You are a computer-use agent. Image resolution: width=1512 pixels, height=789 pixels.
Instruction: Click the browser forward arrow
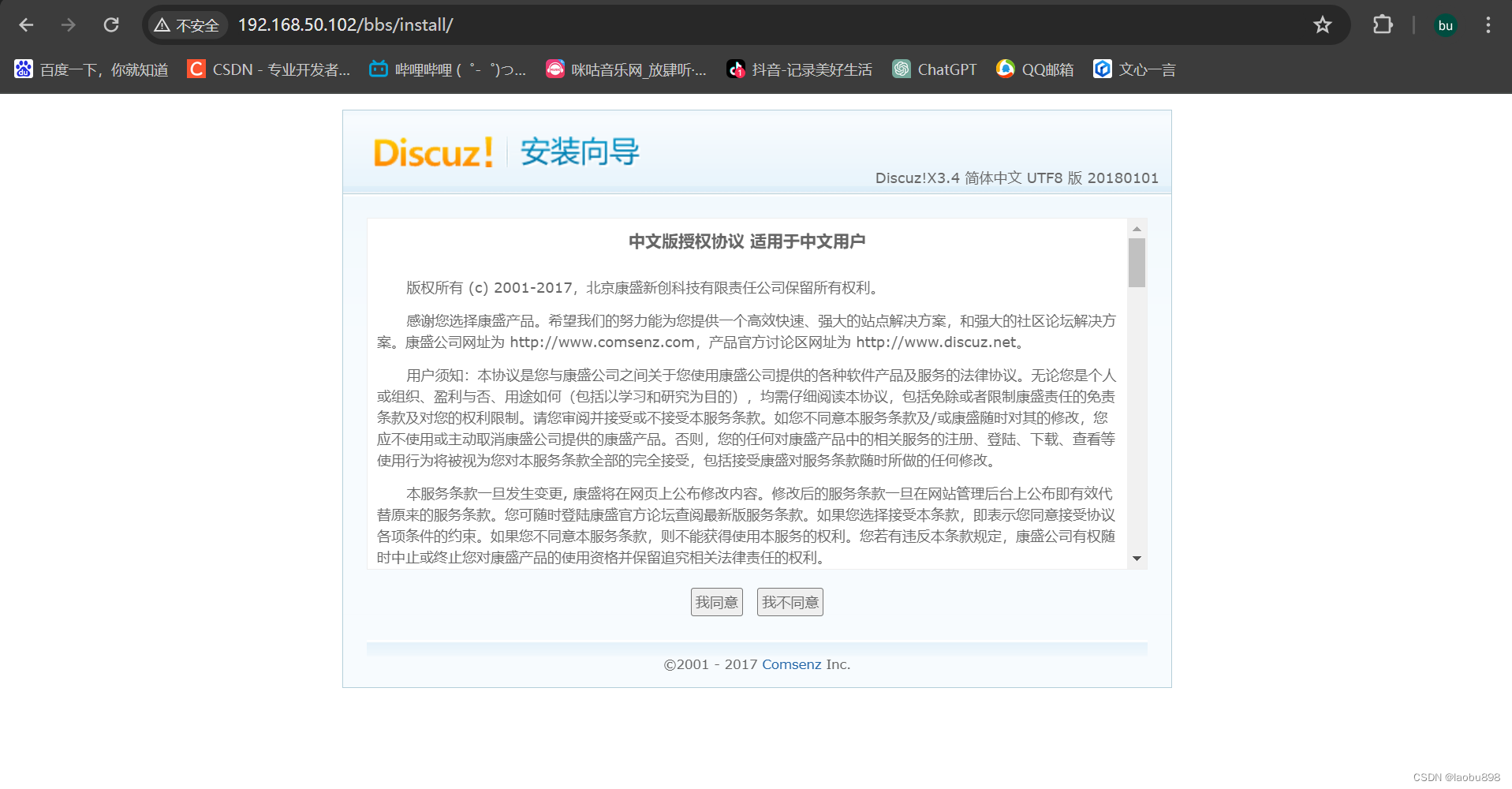(x=69, y=25)
